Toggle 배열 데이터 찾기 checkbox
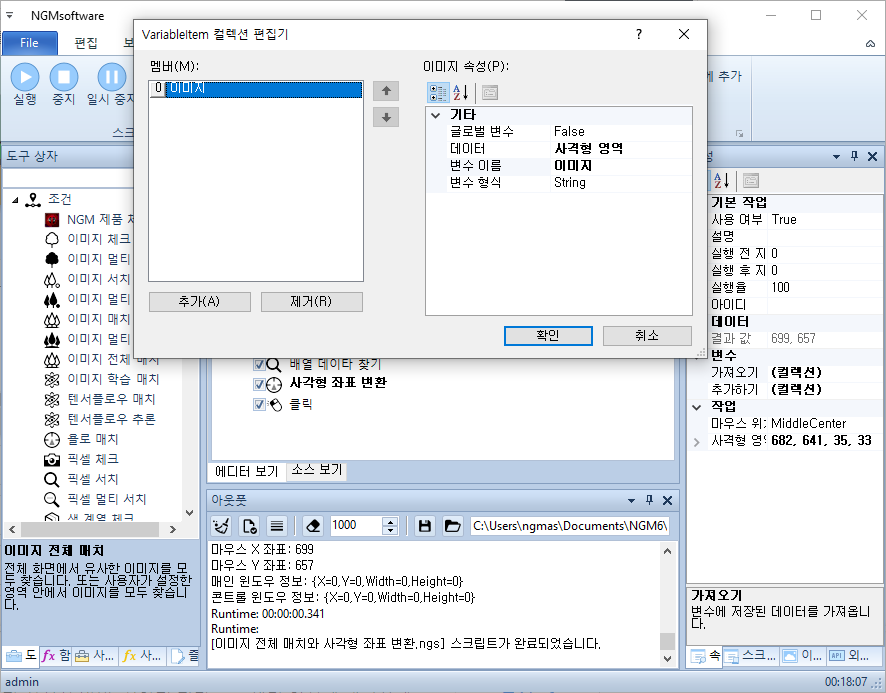 click(259, 365)
